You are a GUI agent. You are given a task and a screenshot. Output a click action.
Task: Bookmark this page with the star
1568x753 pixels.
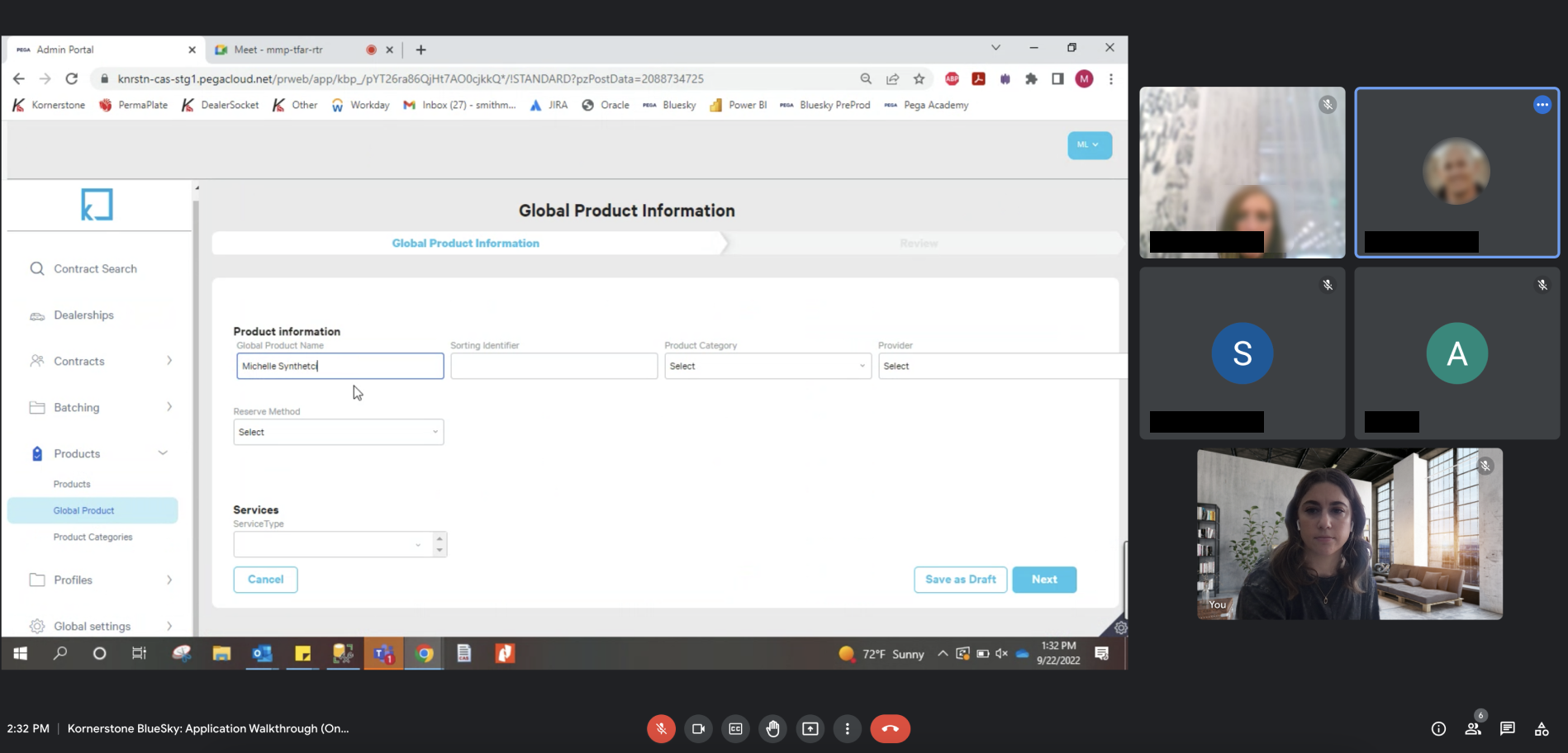919,78
